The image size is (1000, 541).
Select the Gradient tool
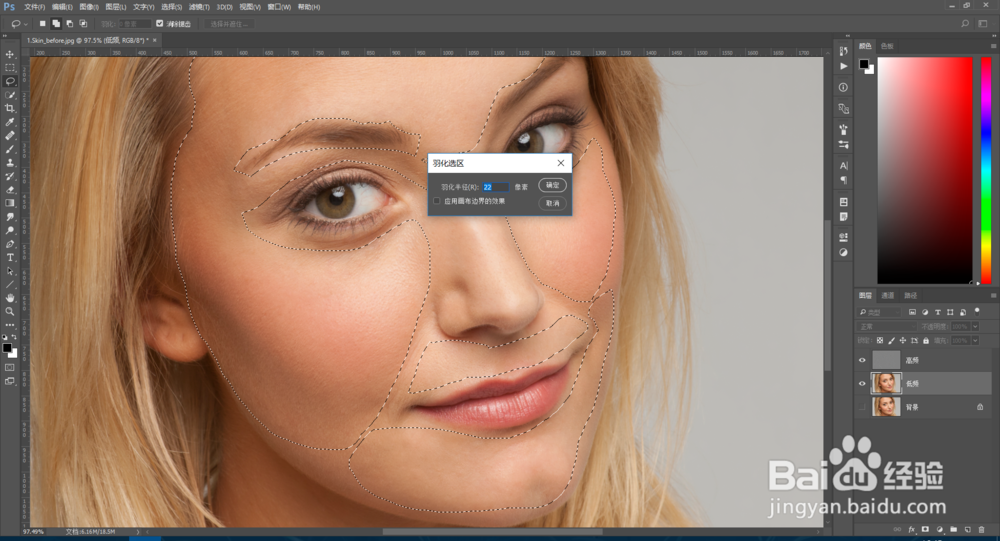[x=10, y=204]
